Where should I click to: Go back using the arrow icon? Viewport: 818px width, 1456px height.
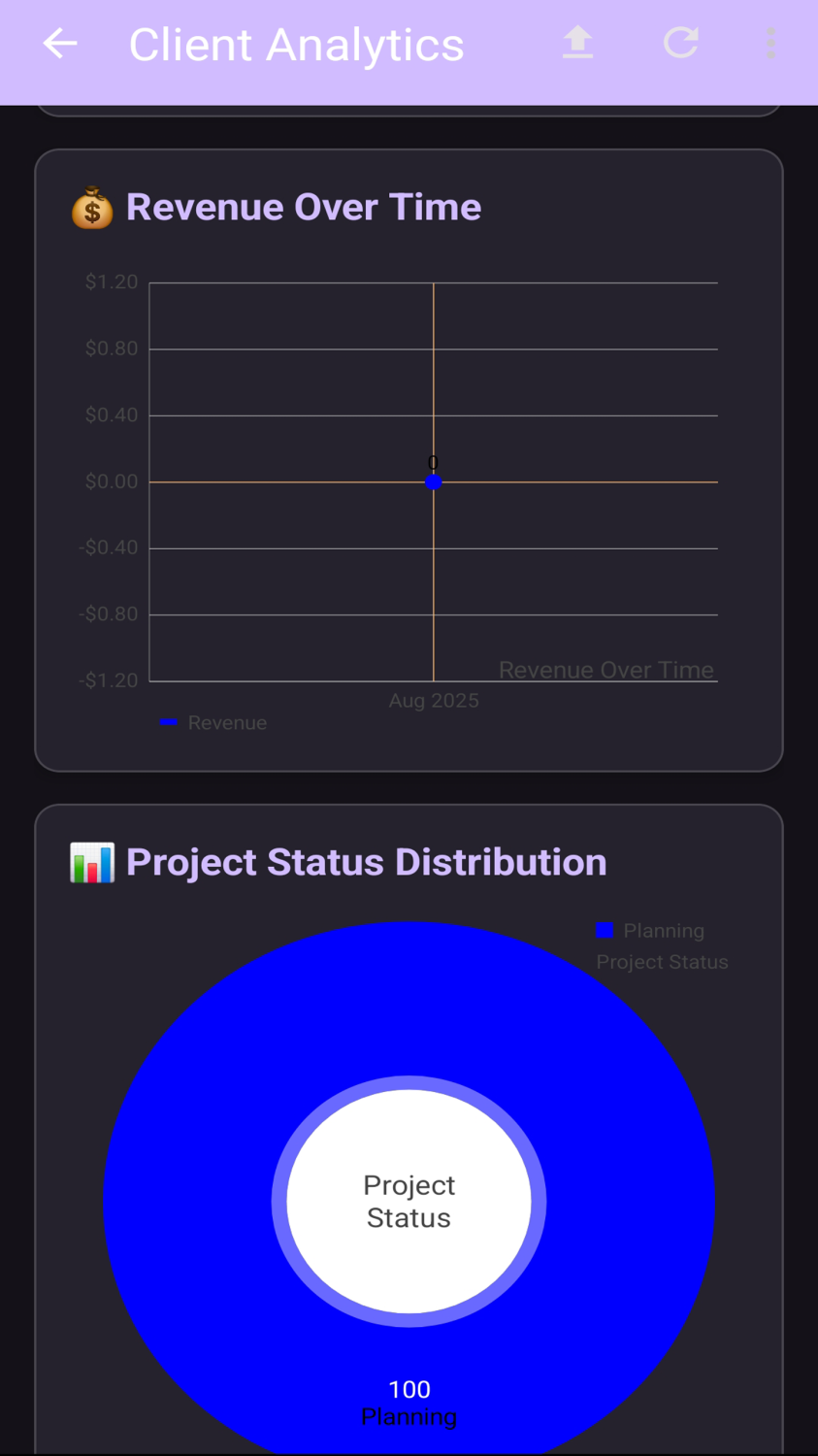pyautogui.click(x=59, y=44)
